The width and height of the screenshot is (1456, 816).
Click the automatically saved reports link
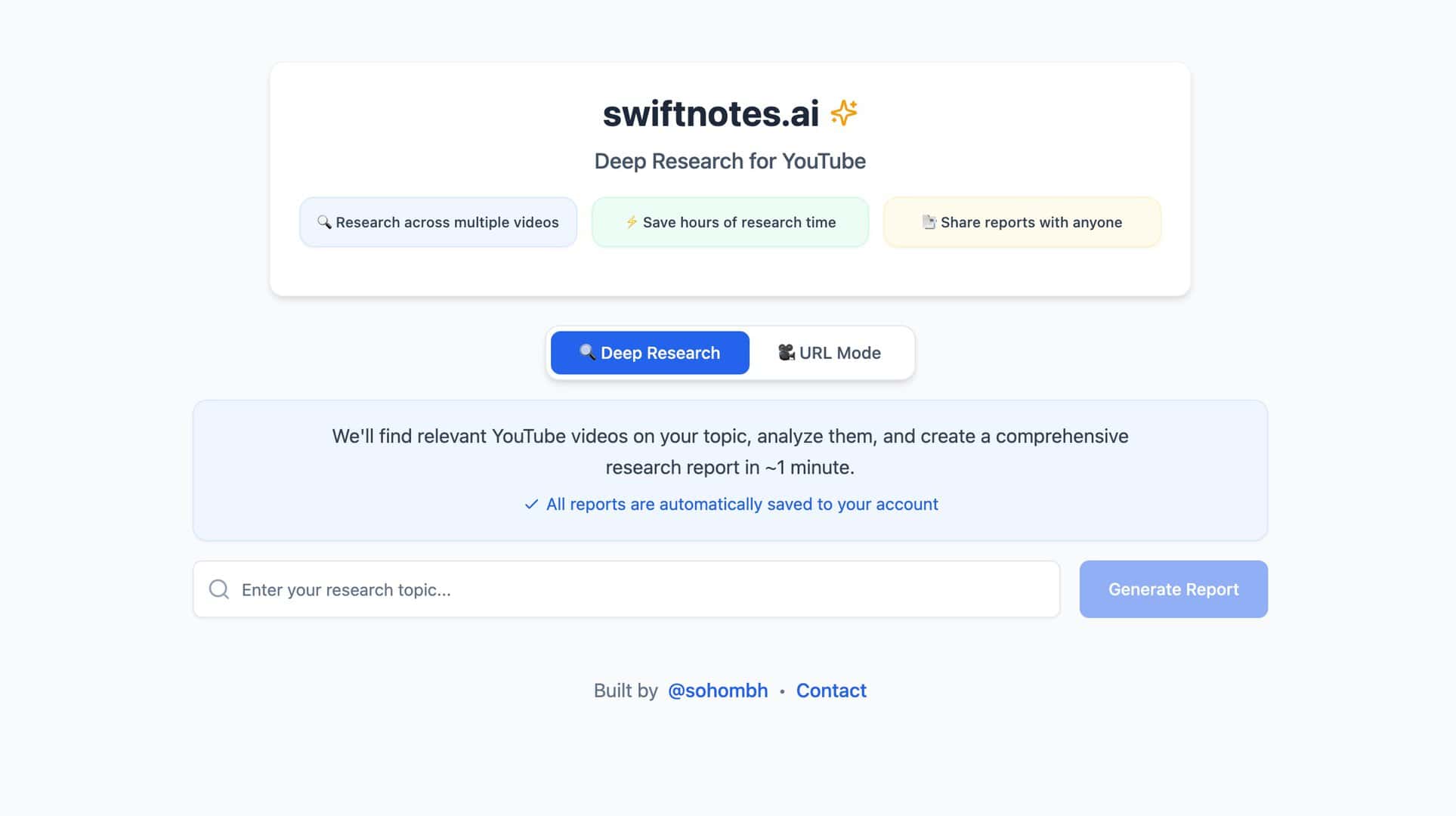point(741,504)
